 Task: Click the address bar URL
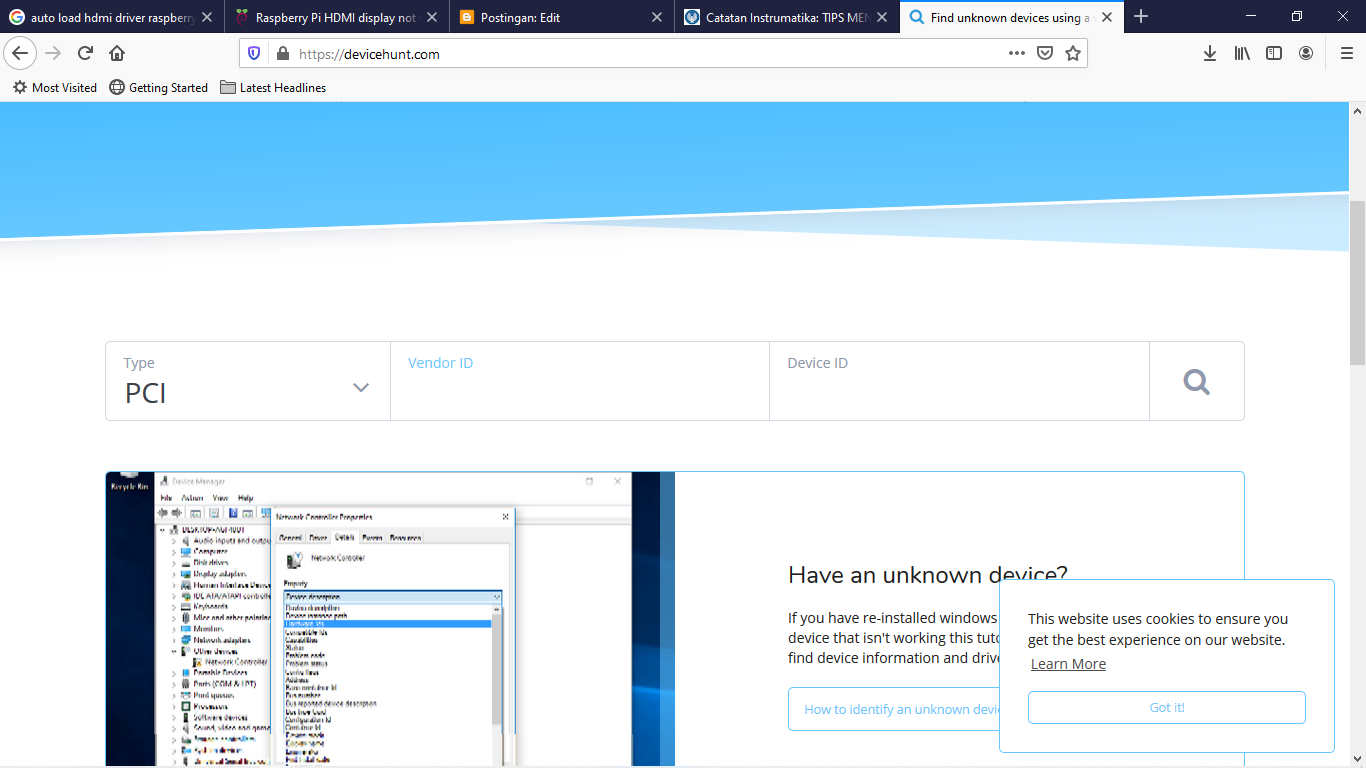point(370,54)
